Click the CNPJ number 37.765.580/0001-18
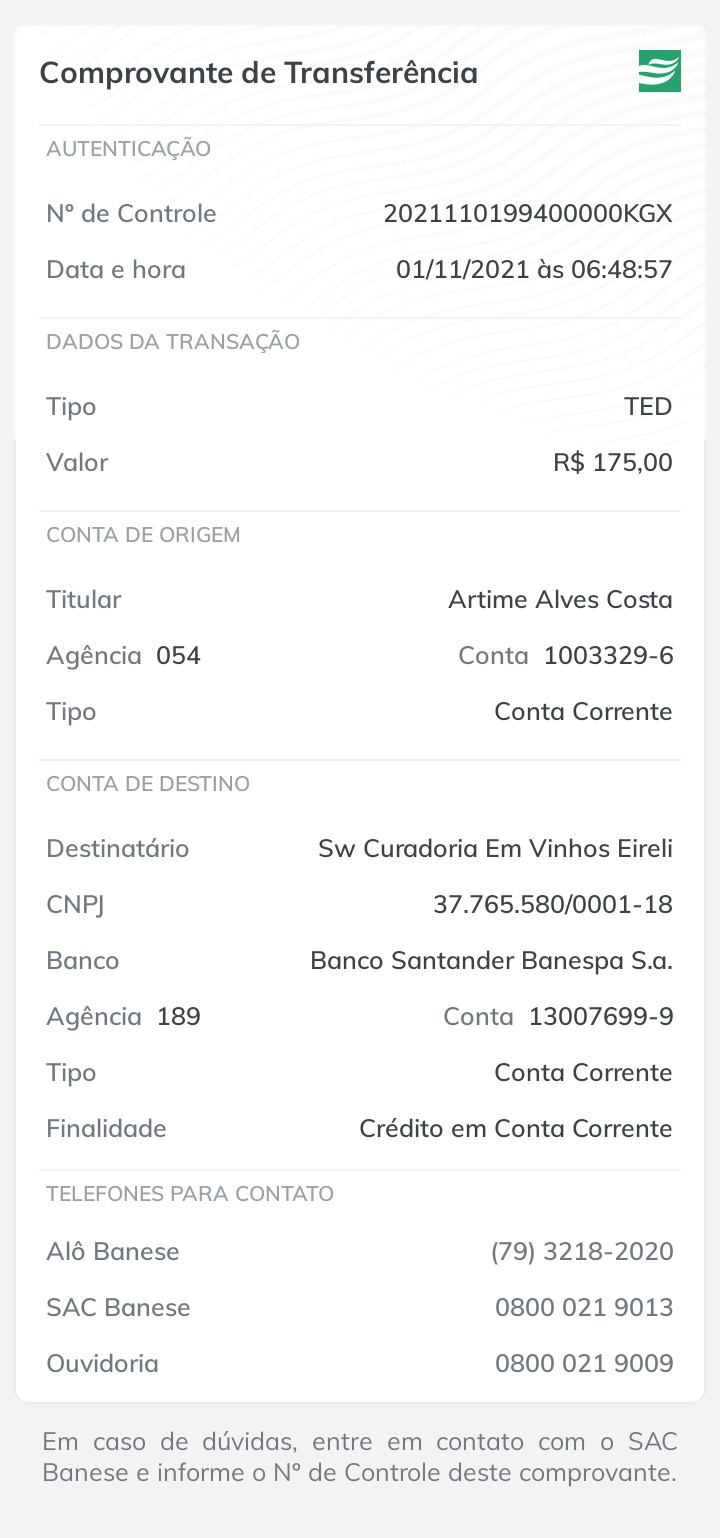 552,905
